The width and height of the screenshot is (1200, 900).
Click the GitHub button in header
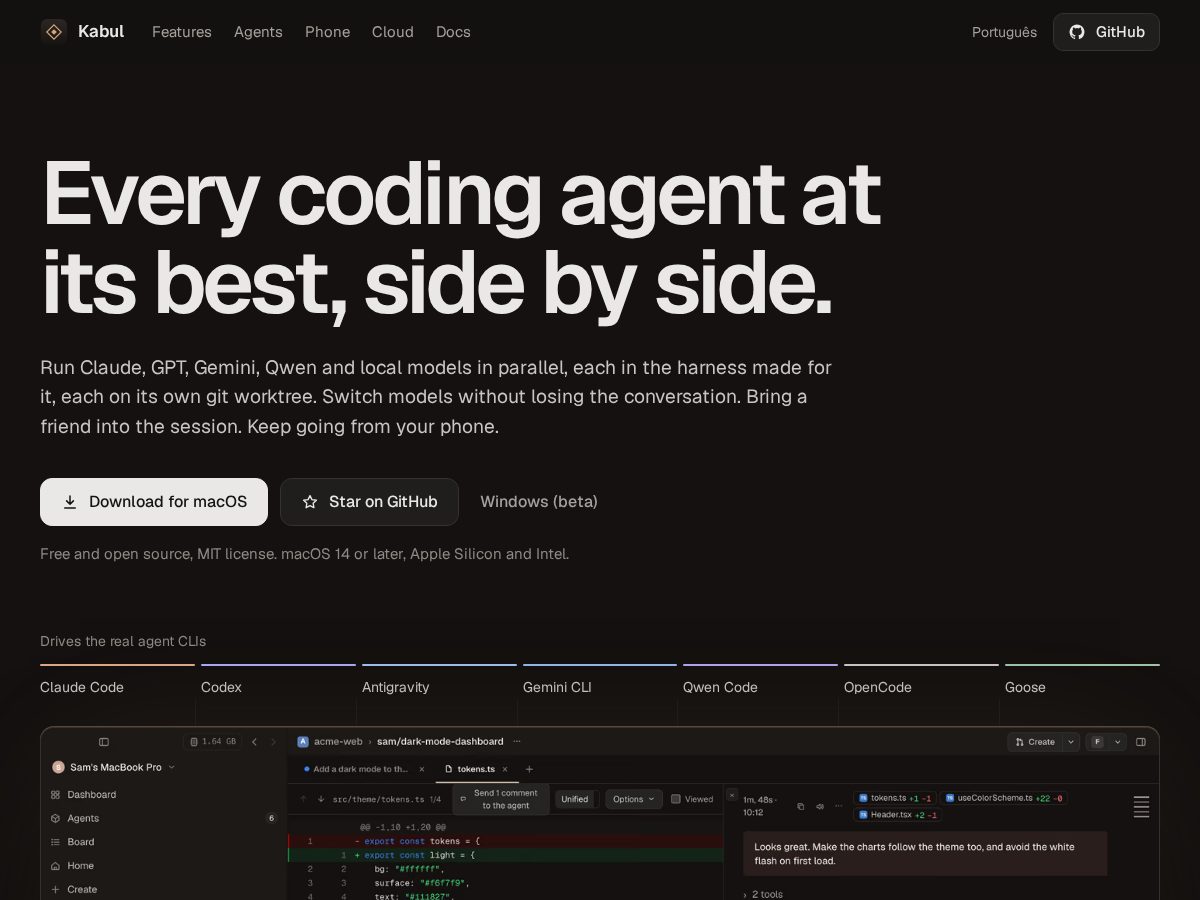(x=1106, y=32)
